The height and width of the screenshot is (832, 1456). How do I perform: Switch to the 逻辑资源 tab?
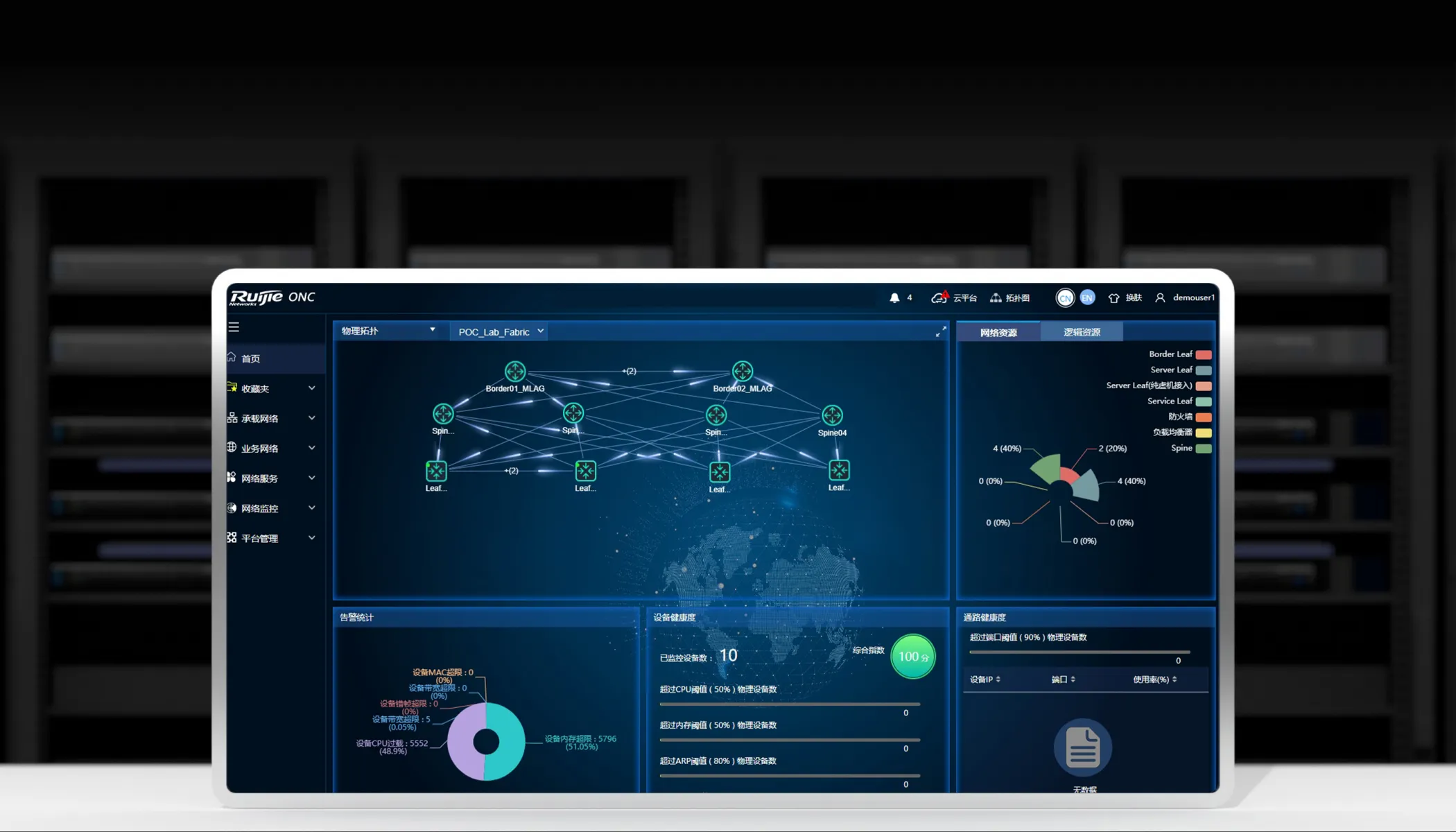[x=1082, y=332]
